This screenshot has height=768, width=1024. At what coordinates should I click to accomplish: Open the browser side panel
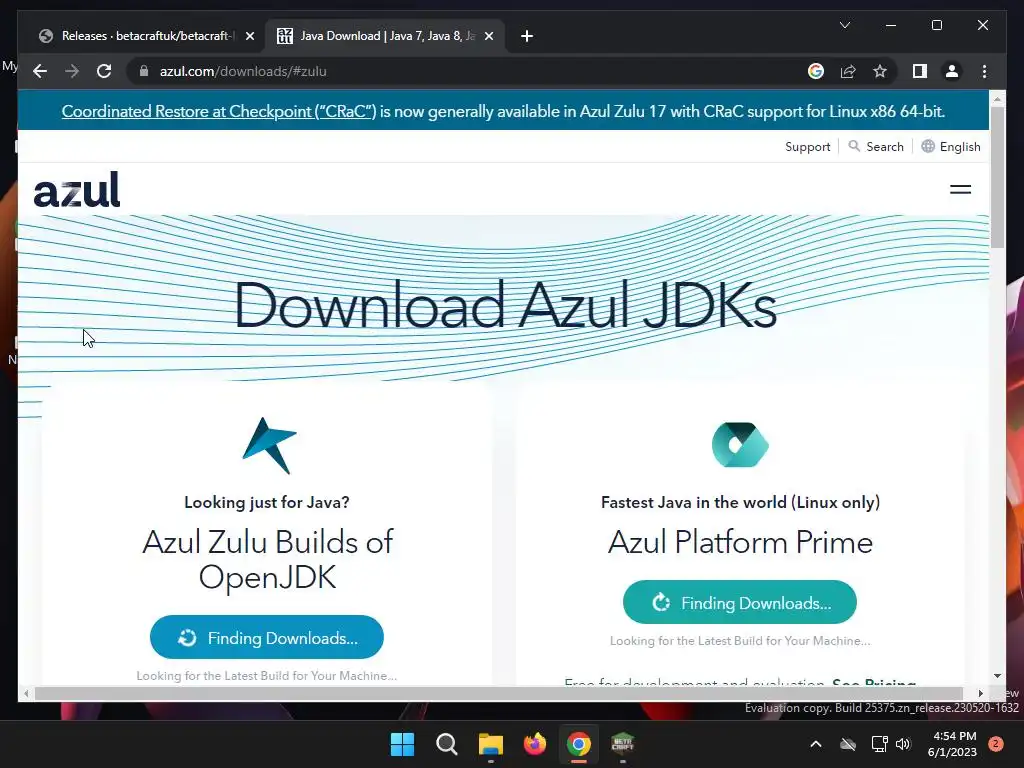tap(920, 71)
